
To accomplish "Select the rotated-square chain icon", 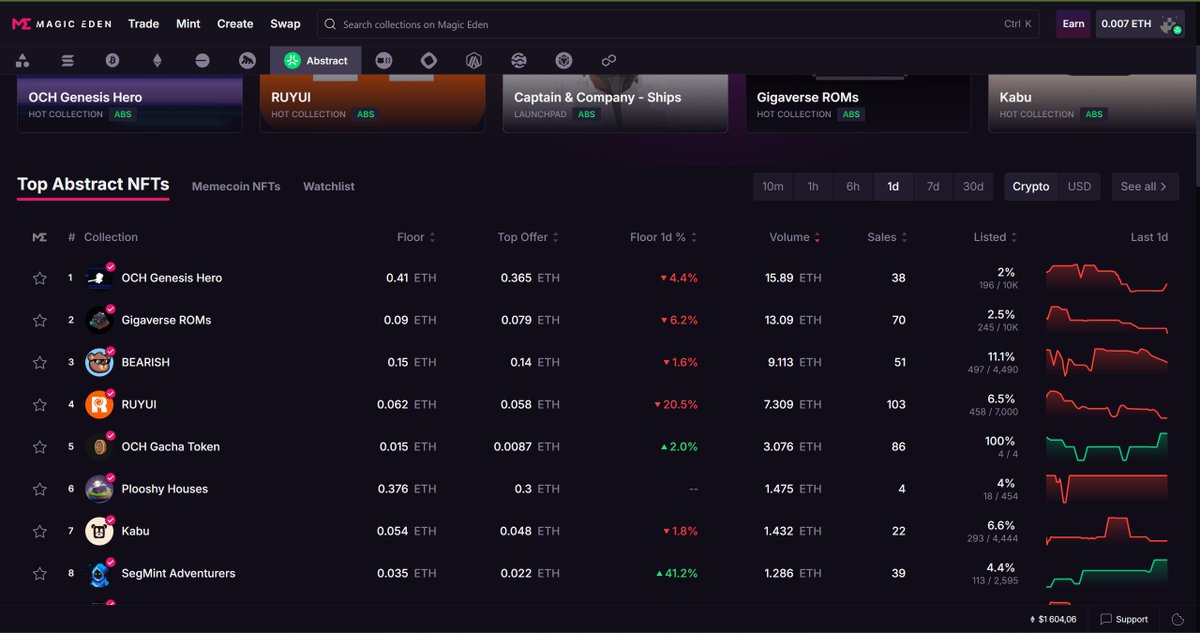I will (429, 61).
